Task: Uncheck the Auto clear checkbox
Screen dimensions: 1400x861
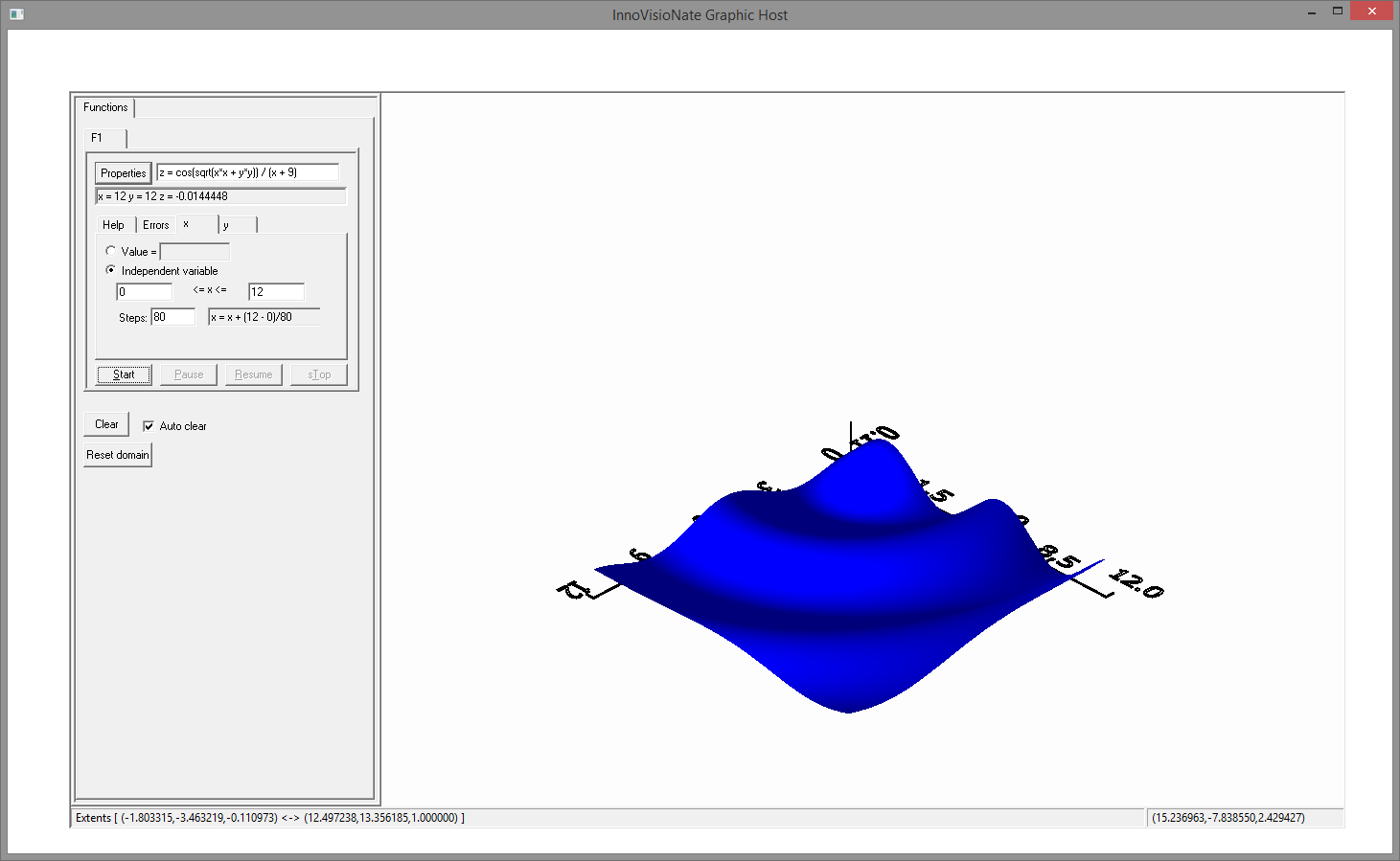Action: tap(149, 426)
